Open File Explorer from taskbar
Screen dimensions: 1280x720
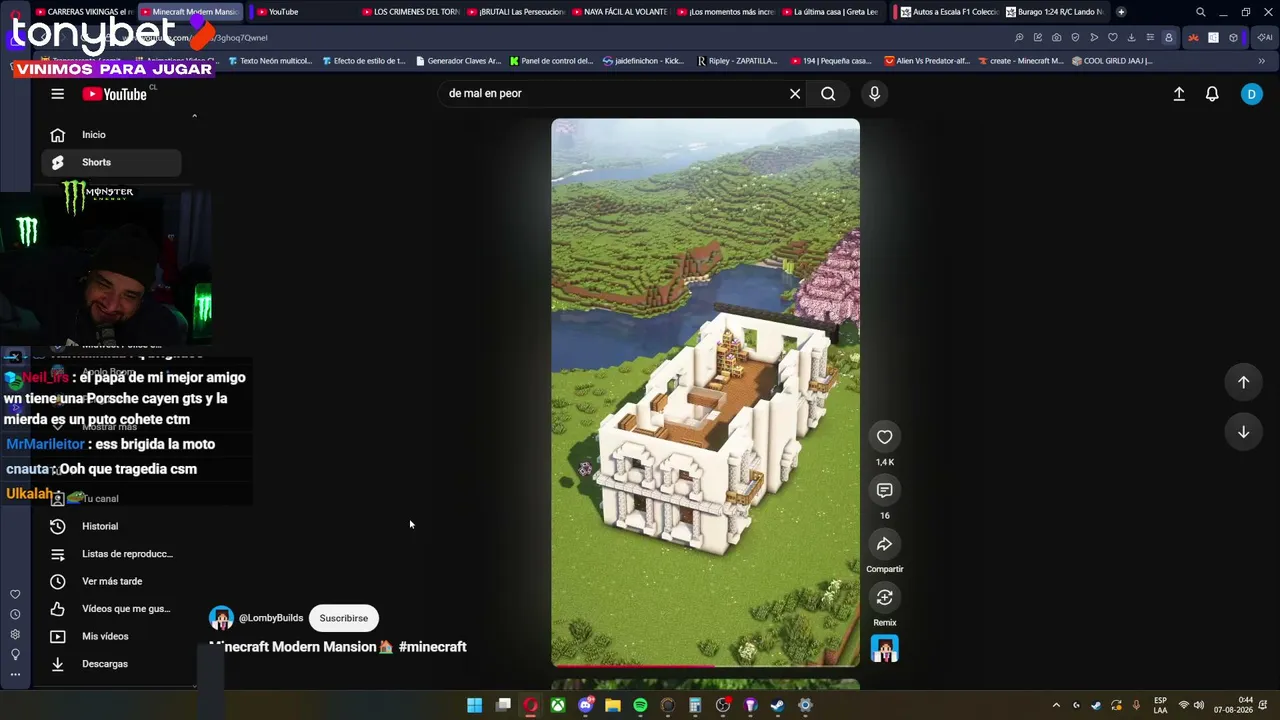[x=613, y=706]
